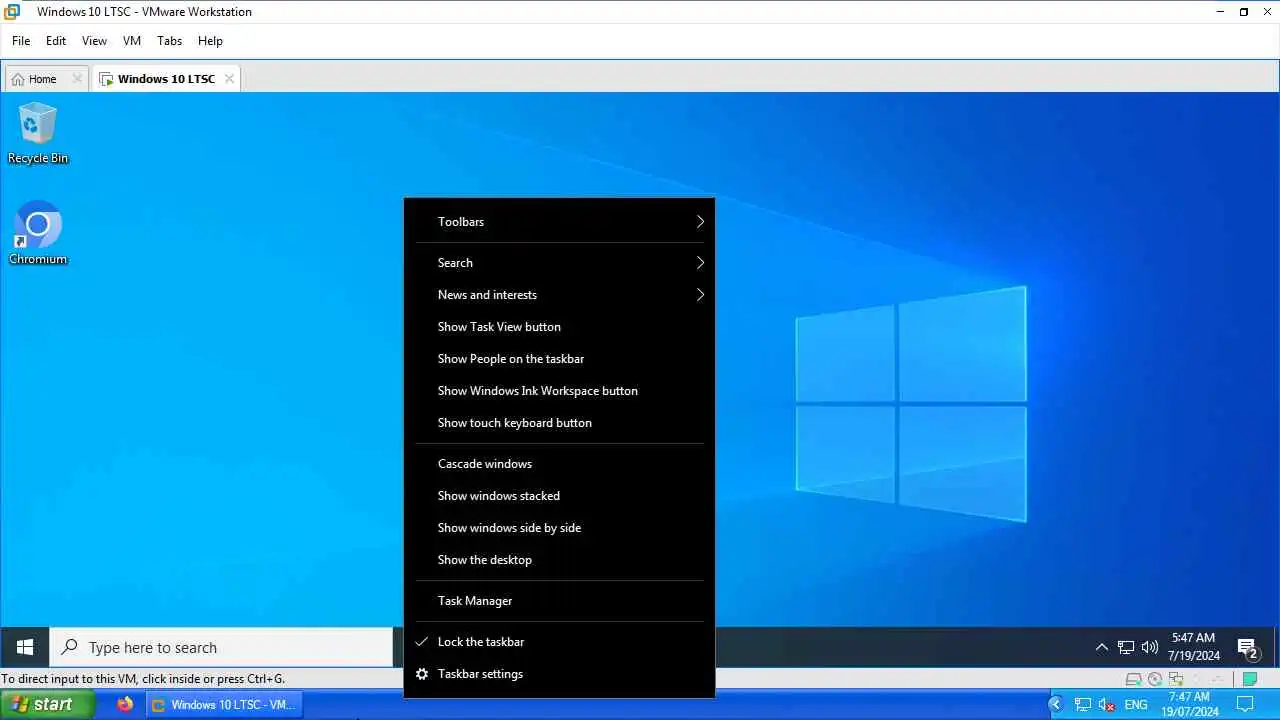Open Task Manager from context menu

(559, 601)
